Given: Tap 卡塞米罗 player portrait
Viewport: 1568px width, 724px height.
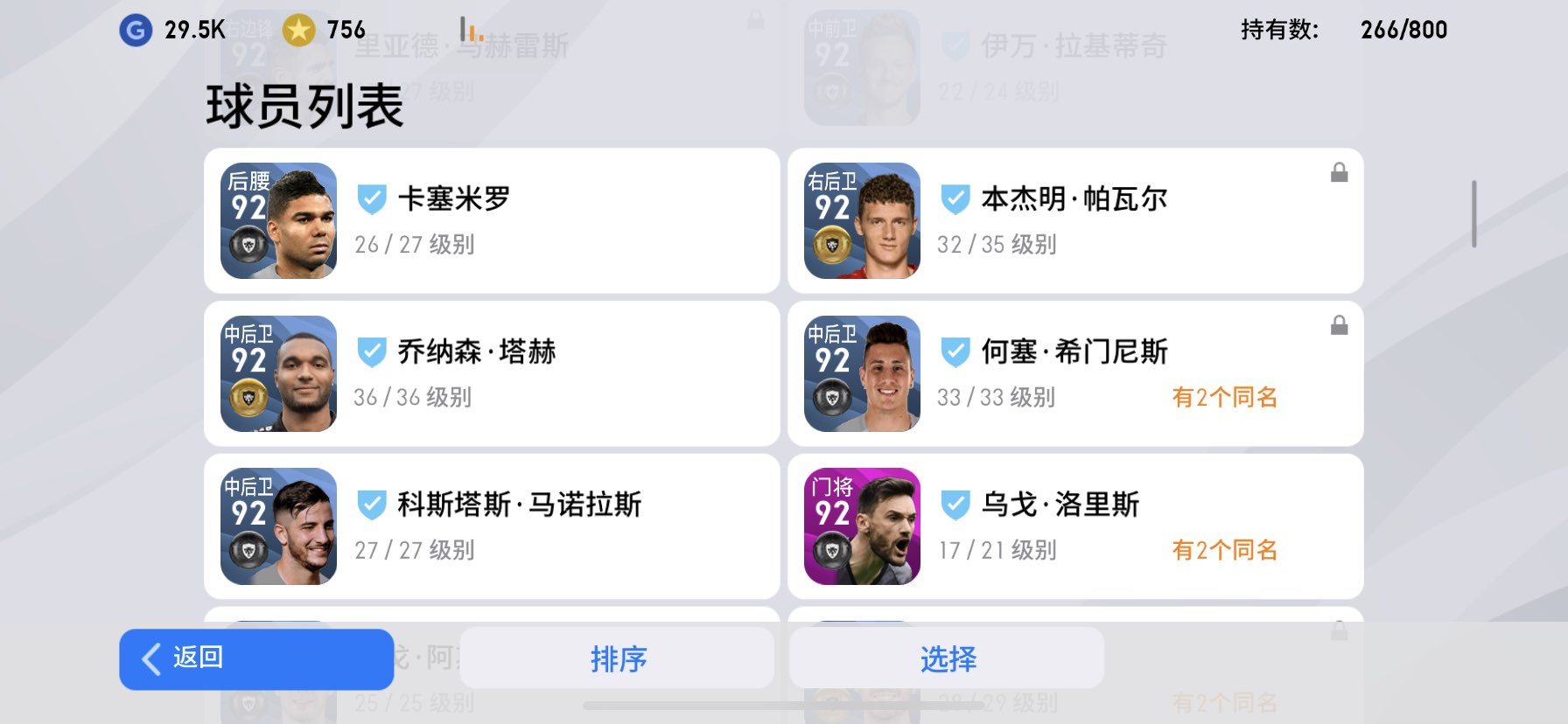Looking at the screenshot, I should pyautogui.click(x=278, y=220).
